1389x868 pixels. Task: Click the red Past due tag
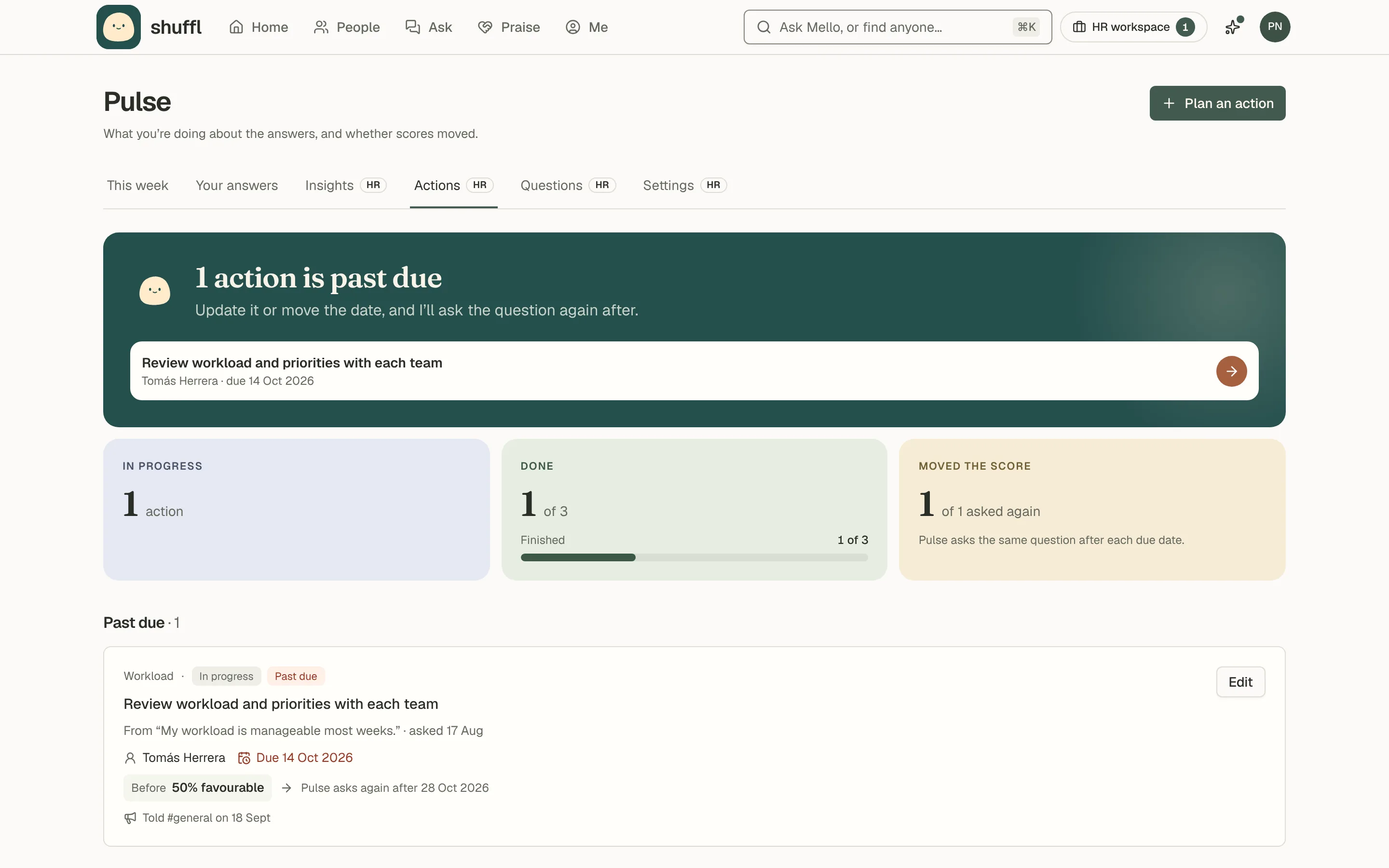pyautogui.click(x=296, y=676)
